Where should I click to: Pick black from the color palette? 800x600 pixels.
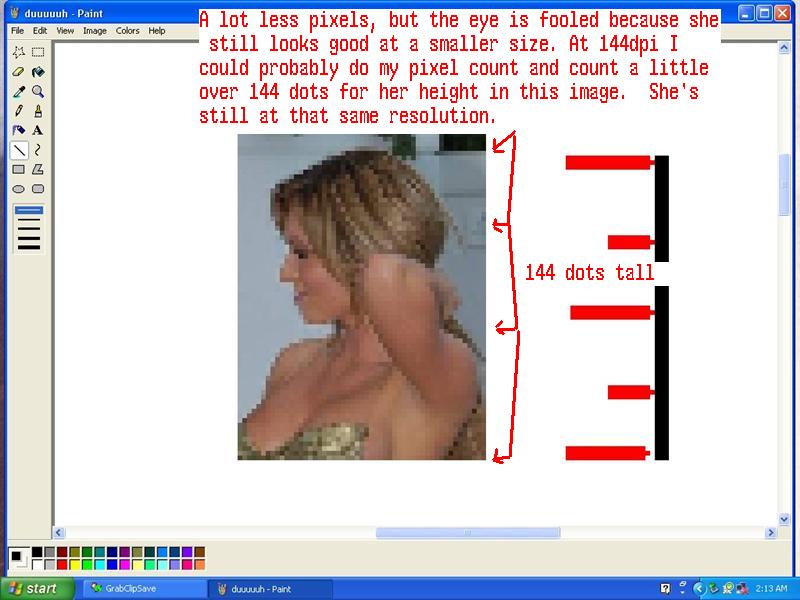pyautogui.click(x=37, y=552)
